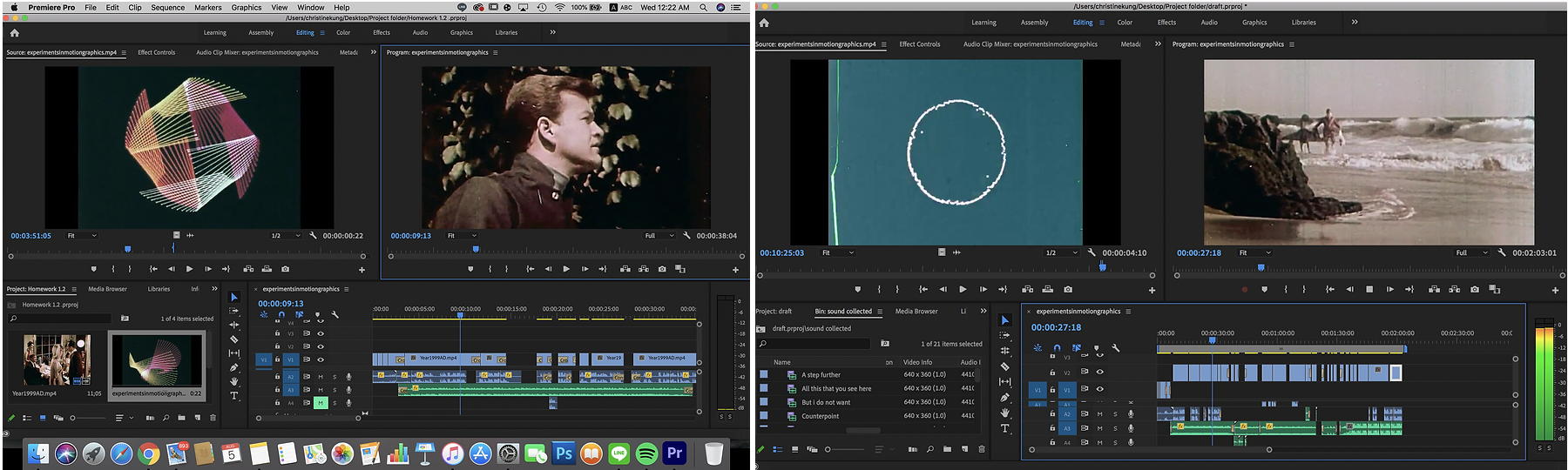Open the 1/2 resolution dropdown under the circle clip
Image resolution: width=1568 pixels, height=470 pixels.
tap(1062, 252)
